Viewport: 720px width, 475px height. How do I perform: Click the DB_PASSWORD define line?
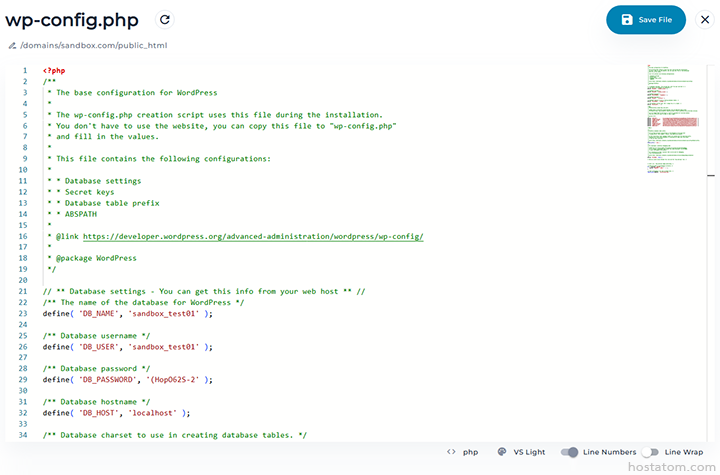pyautogui.click(x=127, y=380)
